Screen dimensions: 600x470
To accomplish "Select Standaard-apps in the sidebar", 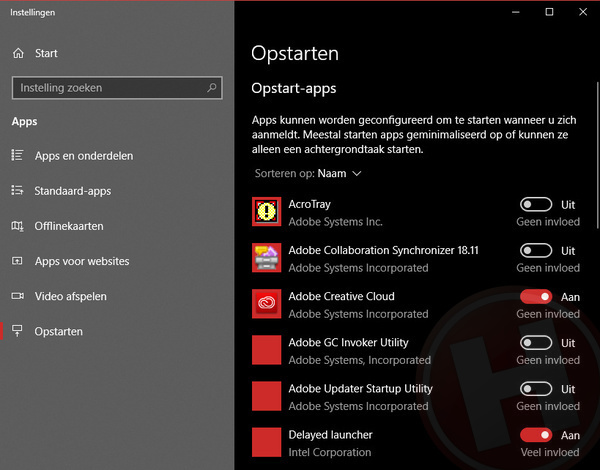I will pos(72,191).
